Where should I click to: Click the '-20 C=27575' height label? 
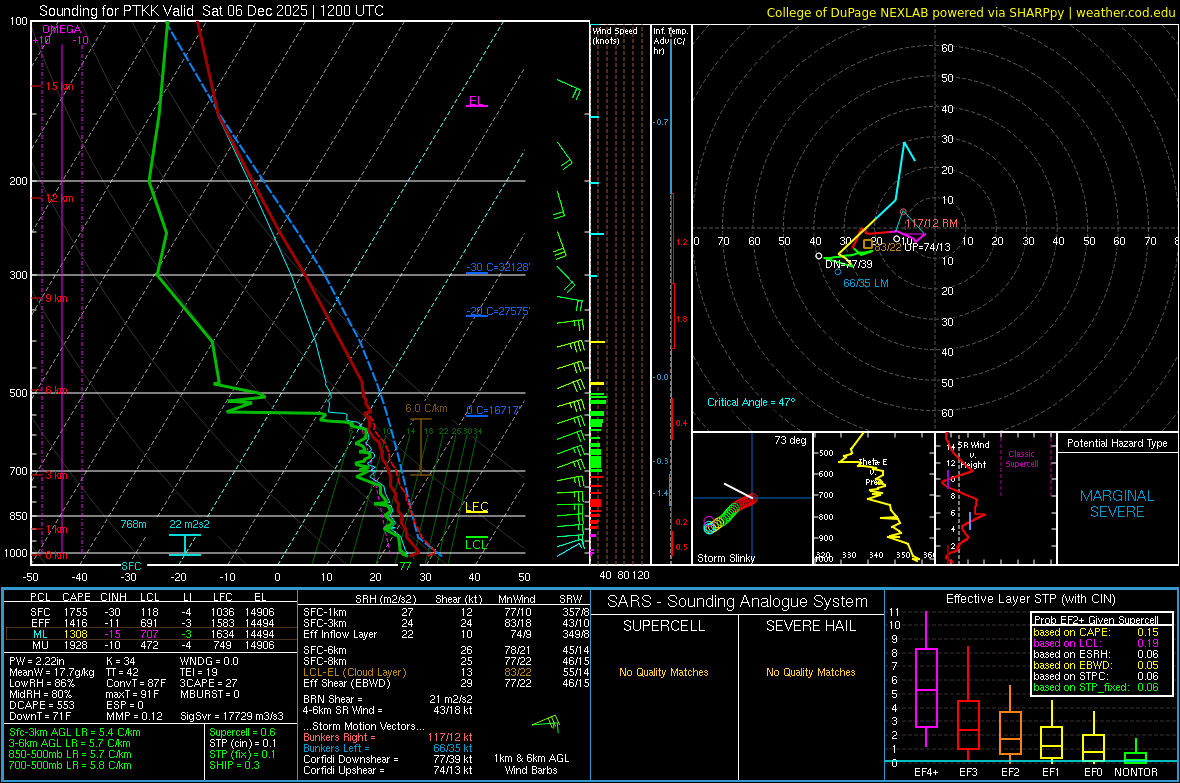tap(498, 311)
